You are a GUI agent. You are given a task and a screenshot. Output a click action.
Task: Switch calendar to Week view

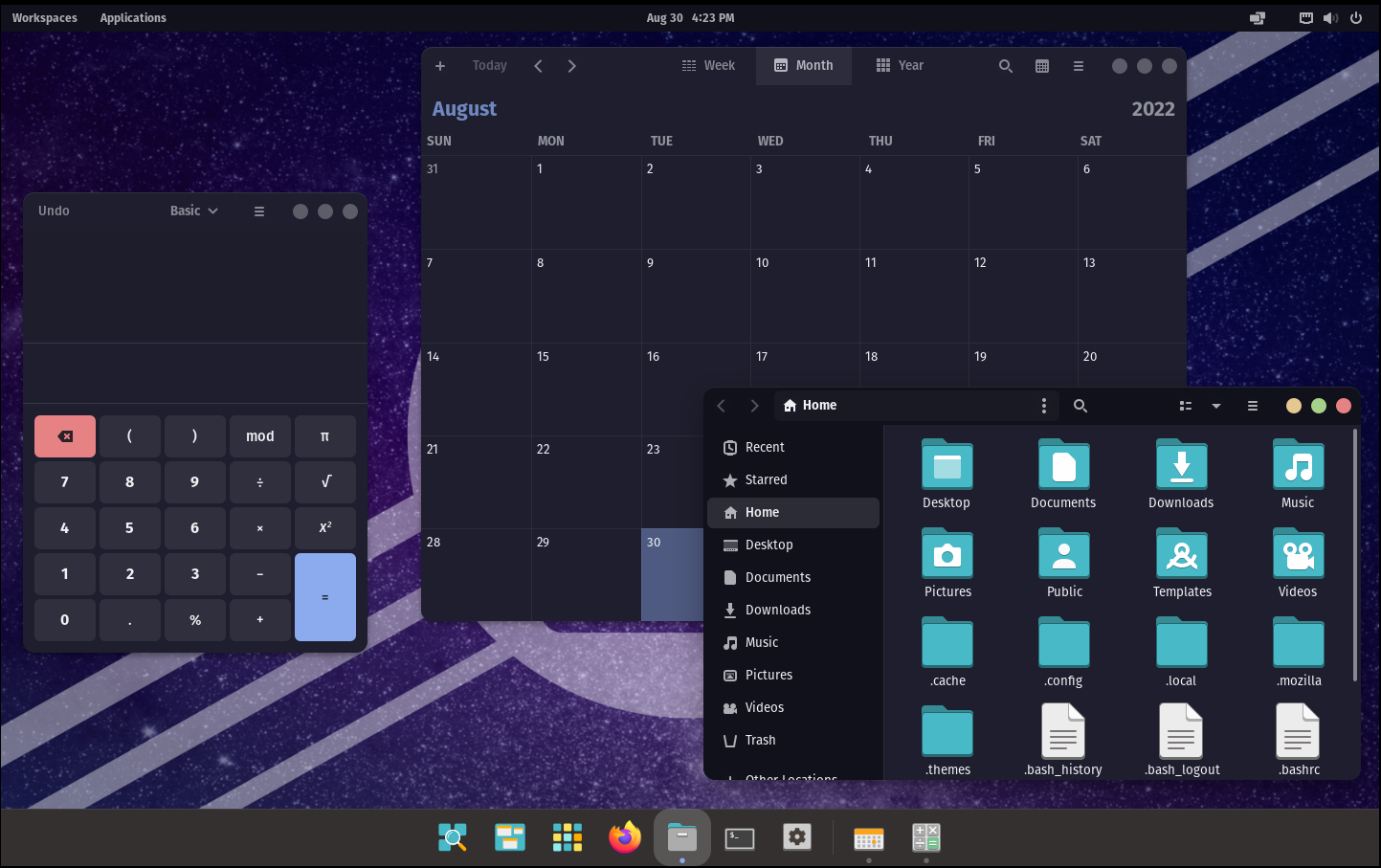pyautogui.click(x=708, y=66)
